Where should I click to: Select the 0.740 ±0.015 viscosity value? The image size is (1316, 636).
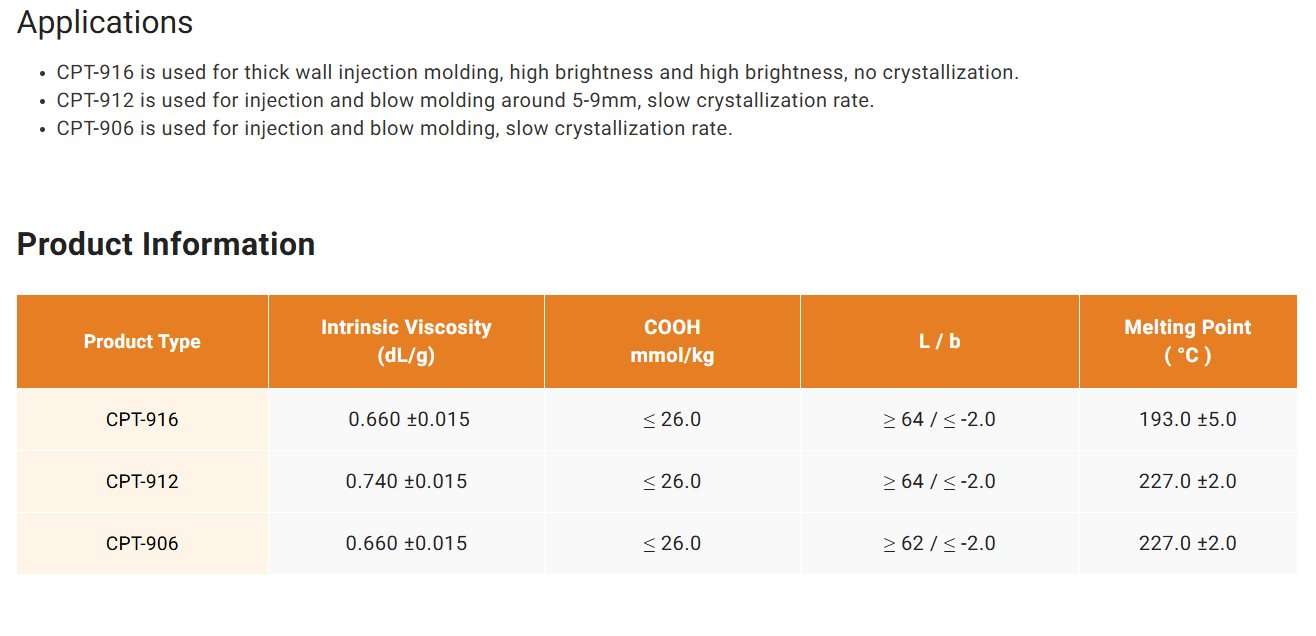[406, 481]
